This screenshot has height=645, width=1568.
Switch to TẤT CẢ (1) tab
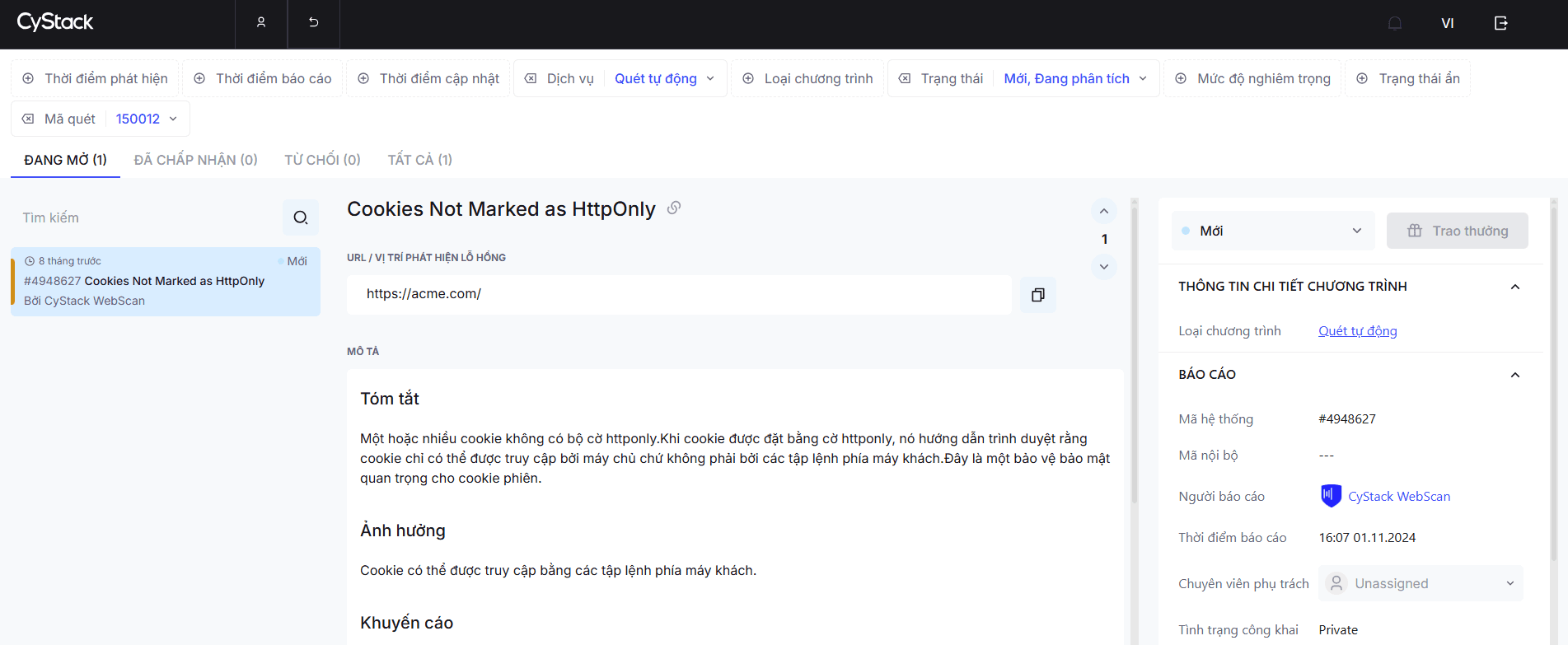(x=420, y=160)
